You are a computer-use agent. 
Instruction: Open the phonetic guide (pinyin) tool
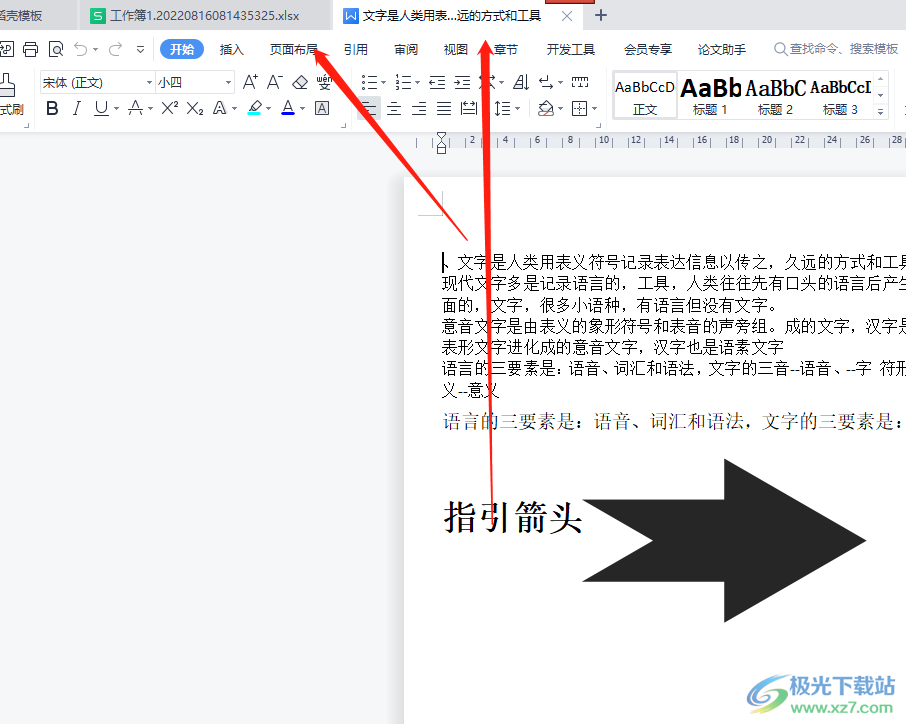[324, 82]
